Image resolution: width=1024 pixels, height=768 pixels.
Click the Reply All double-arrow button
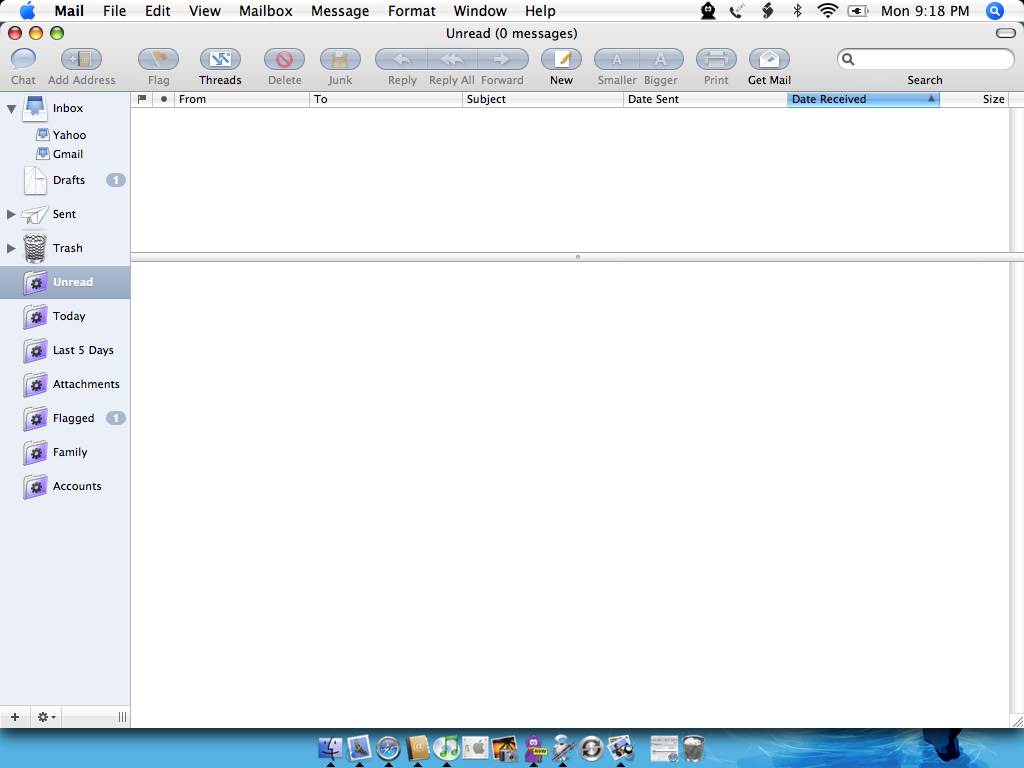[452, 59]
